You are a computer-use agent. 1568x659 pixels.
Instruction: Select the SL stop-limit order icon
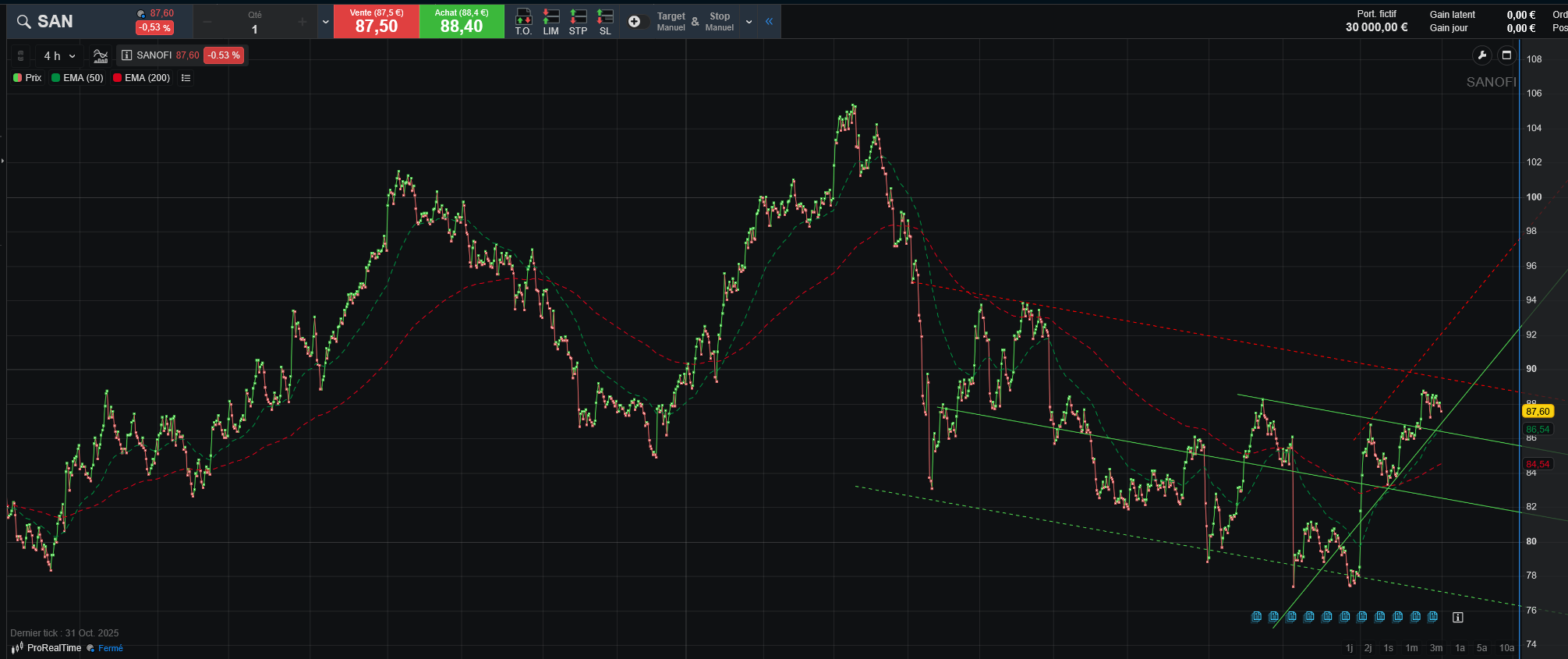605,21
